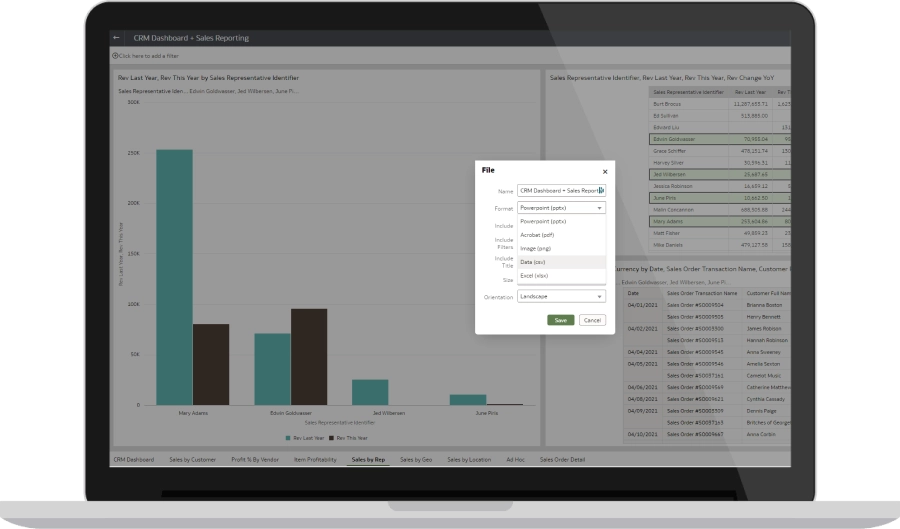This screenshot has width=900, height=529.
Task: Click the Rev Last Year legend swatch
Action: [x=289, y=438]
